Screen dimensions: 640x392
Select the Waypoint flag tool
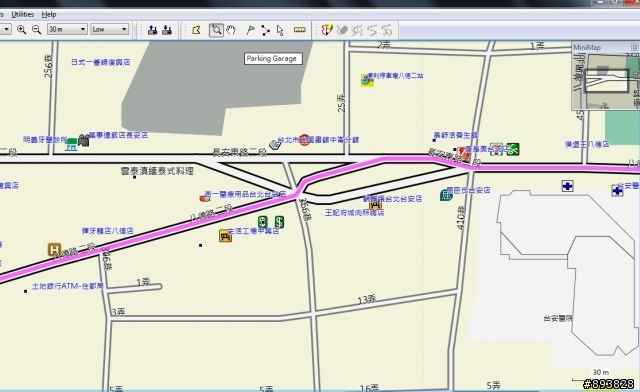coord(251,30)
